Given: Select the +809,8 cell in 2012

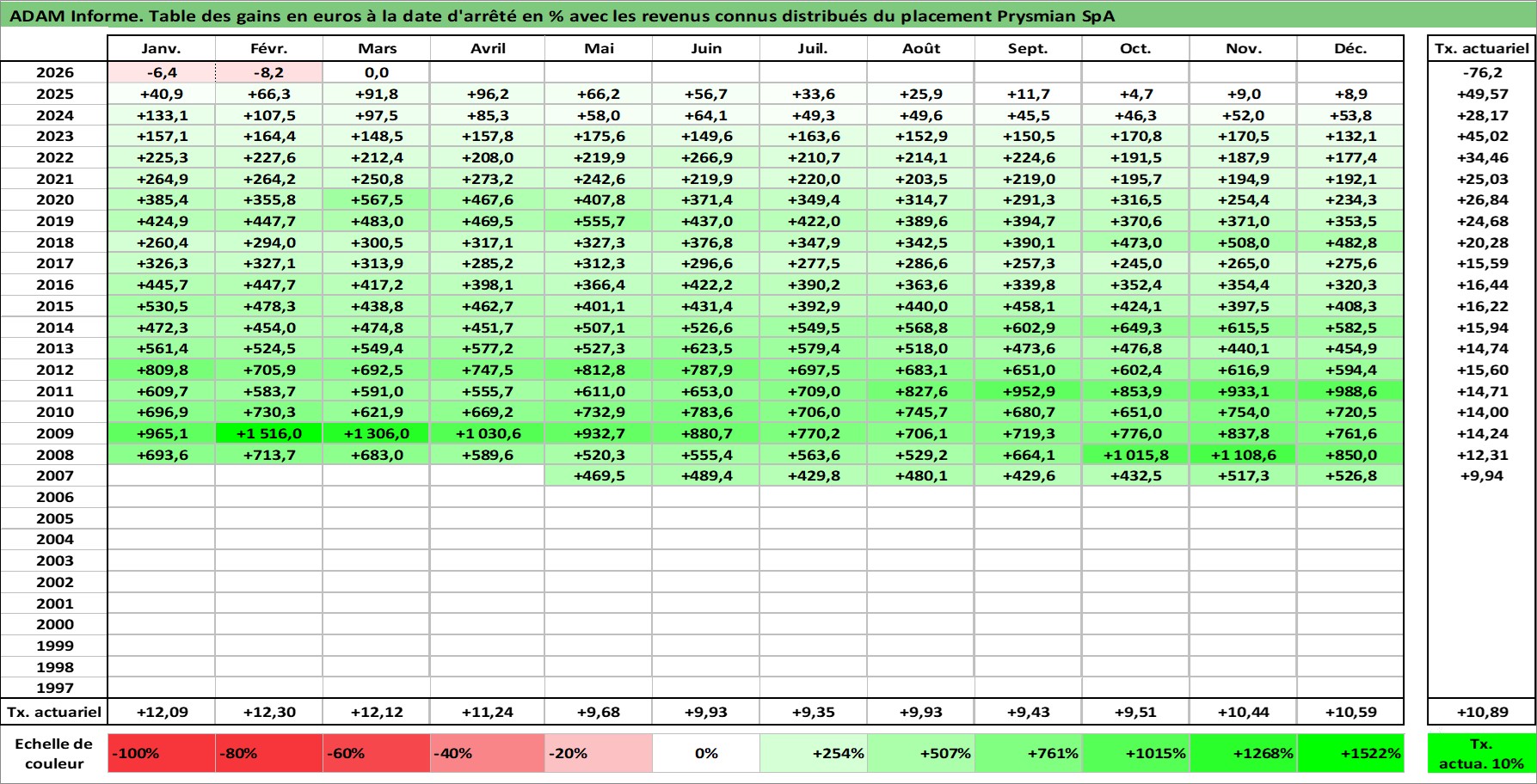Looking at the screenshot, I should [162, 370].
